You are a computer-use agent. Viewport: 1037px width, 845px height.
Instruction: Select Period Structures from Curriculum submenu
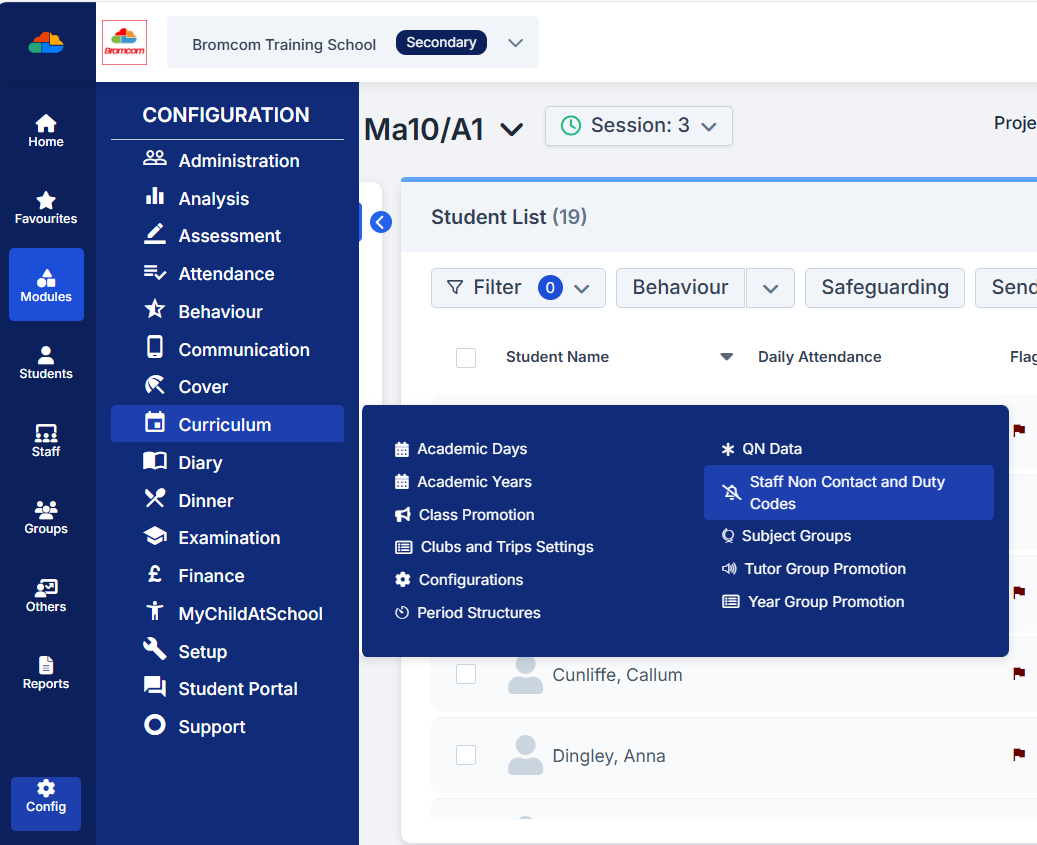tap(478, 613)
